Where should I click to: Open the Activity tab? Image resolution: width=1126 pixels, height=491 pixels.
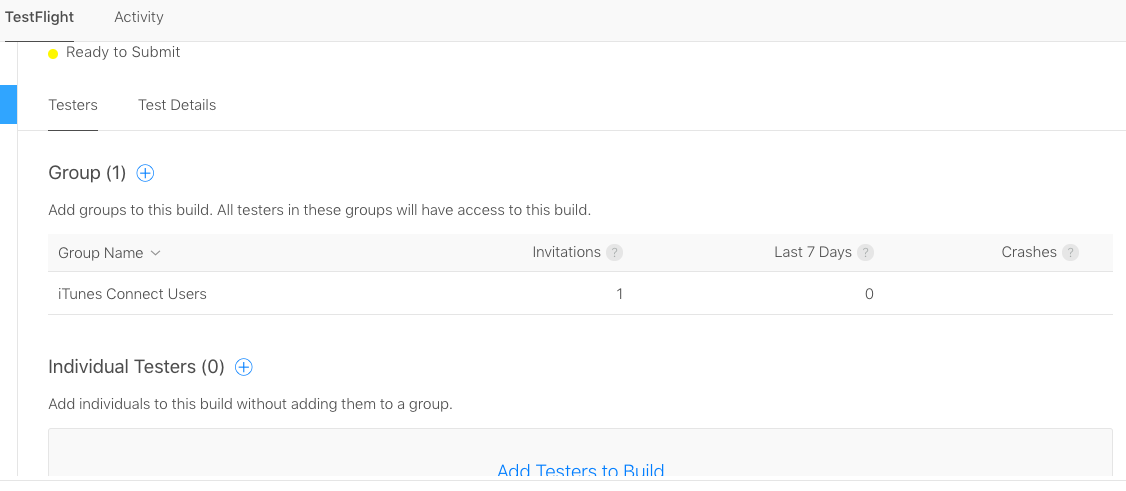click(139, 17)
